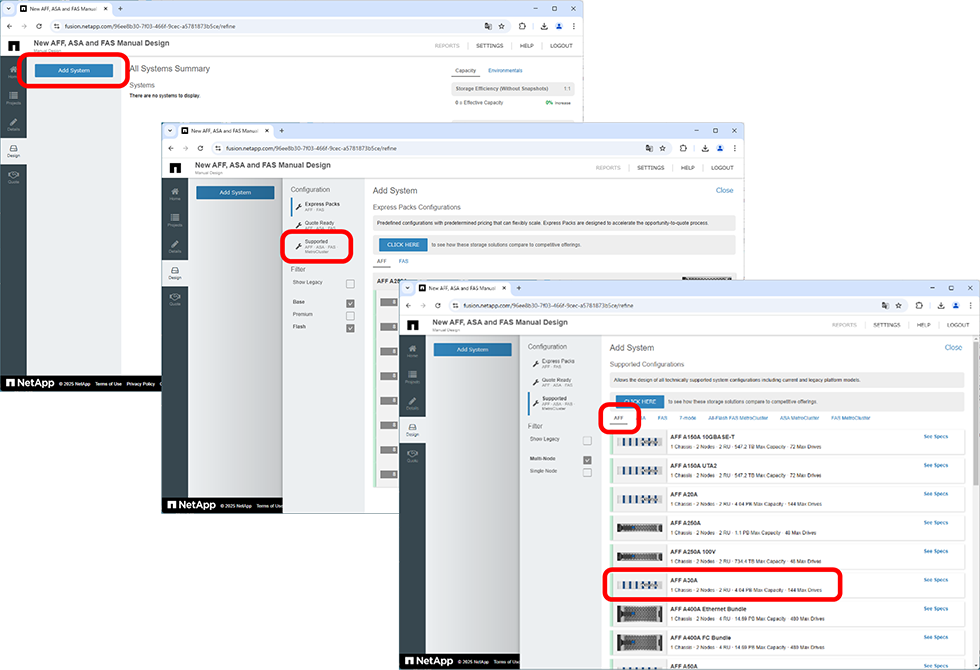The height and width of the screenshot is (670, 980).
Task: Open Details in the back window sidebar
Action: pos(13,124)
